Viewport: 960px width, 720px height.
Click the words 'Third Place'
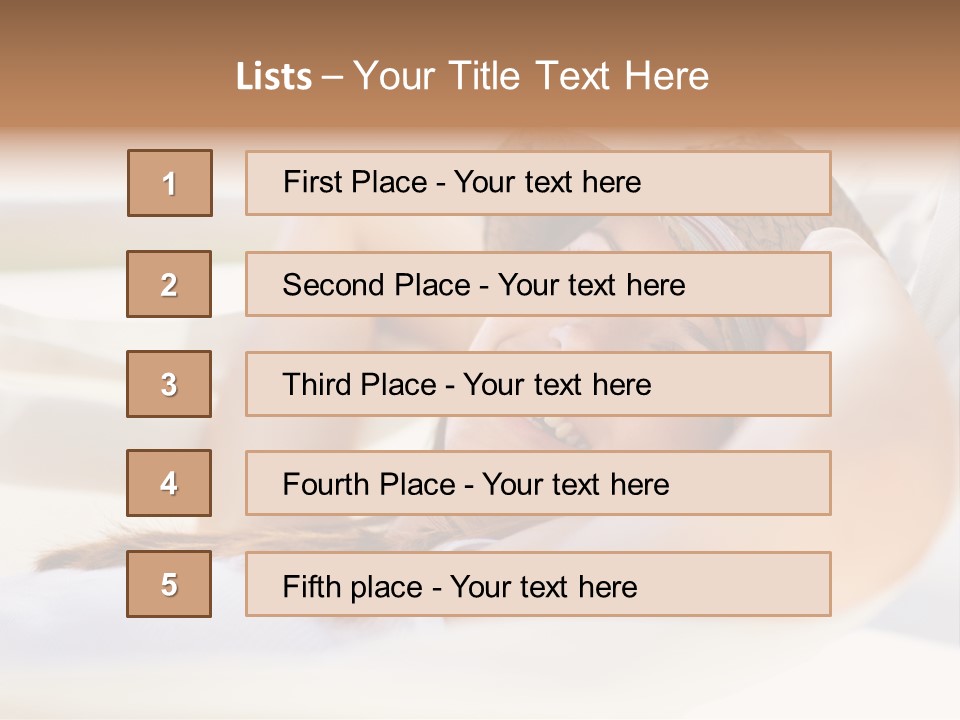tap(359, 385)
